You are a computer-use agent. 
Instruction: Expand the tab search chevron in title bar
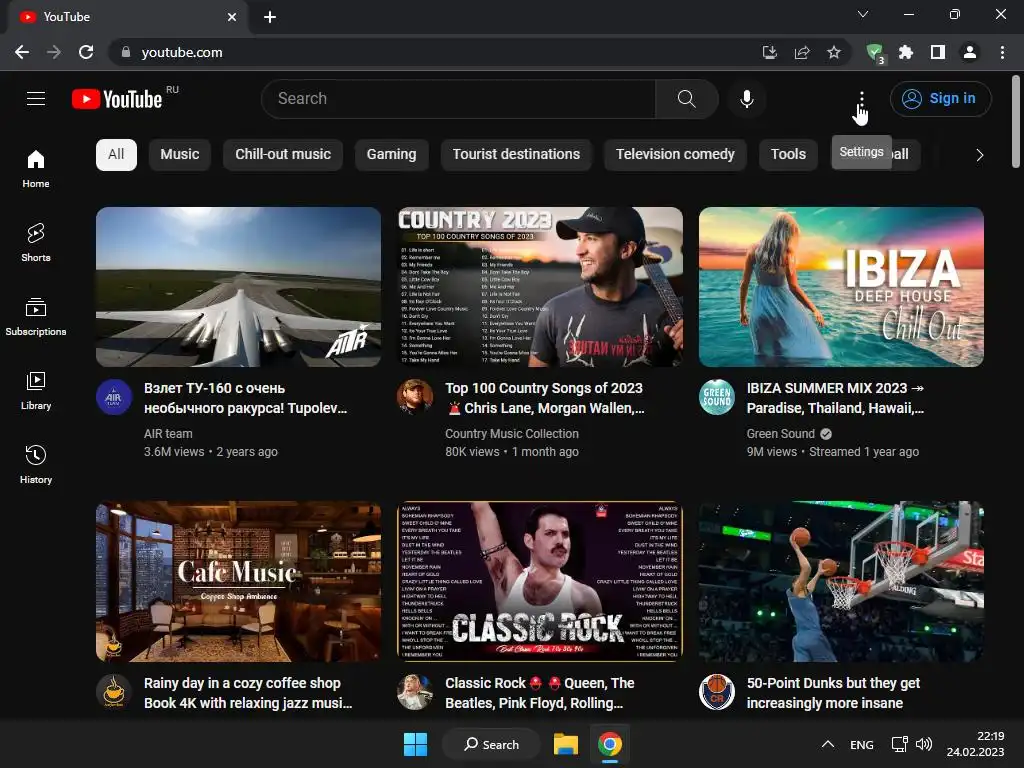point(863,14)
